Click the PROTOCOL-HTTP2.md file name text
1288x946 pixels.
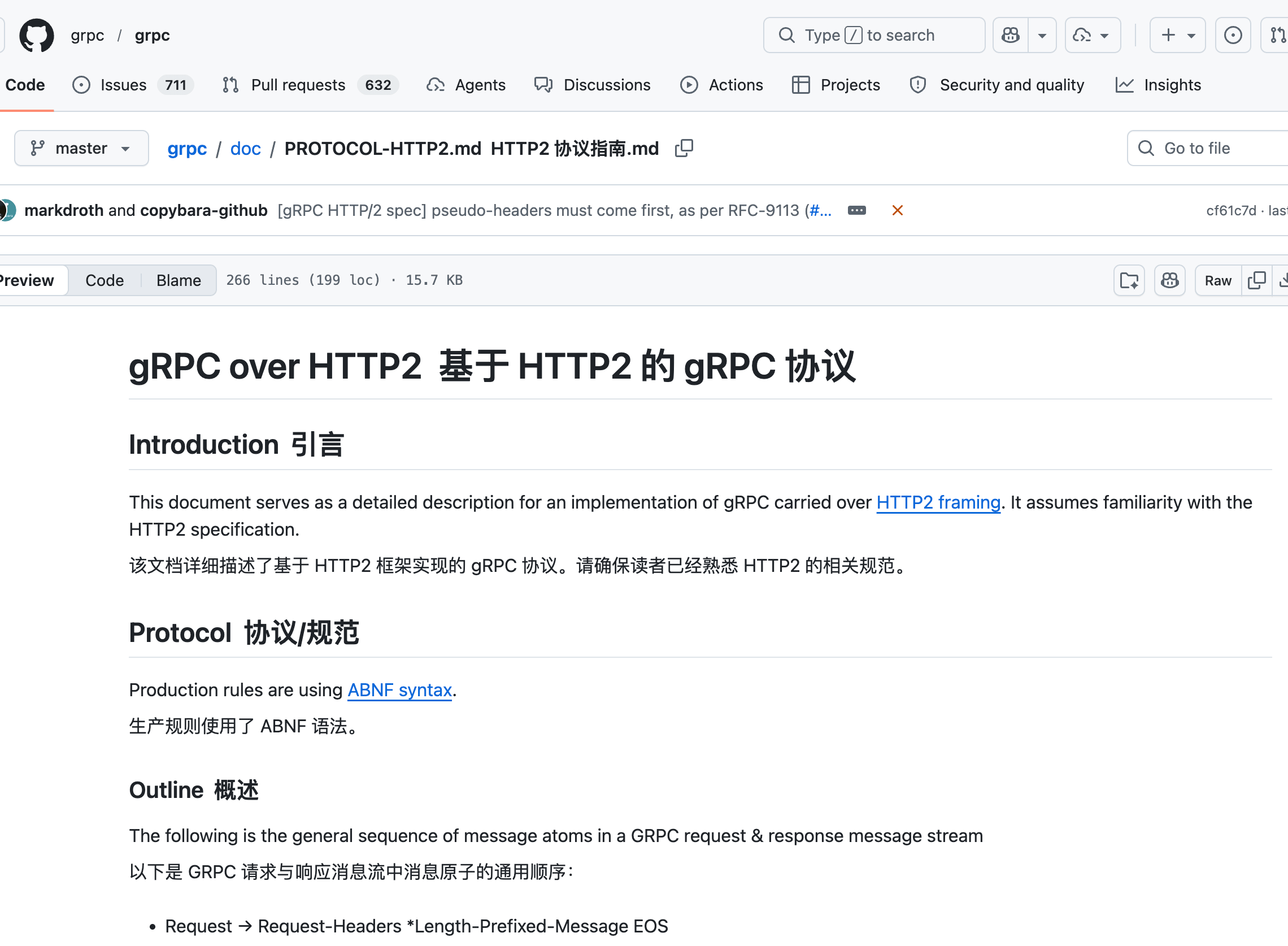click(x=382, y=149)
